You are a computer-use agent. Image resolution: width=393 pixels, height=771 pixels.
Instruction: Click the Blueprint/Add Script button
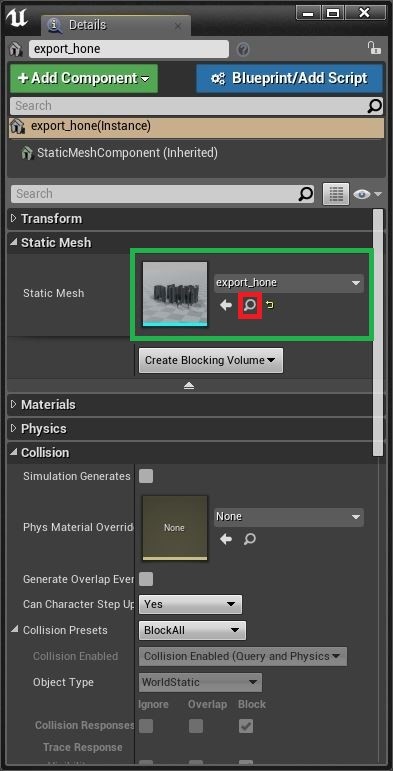289,78
